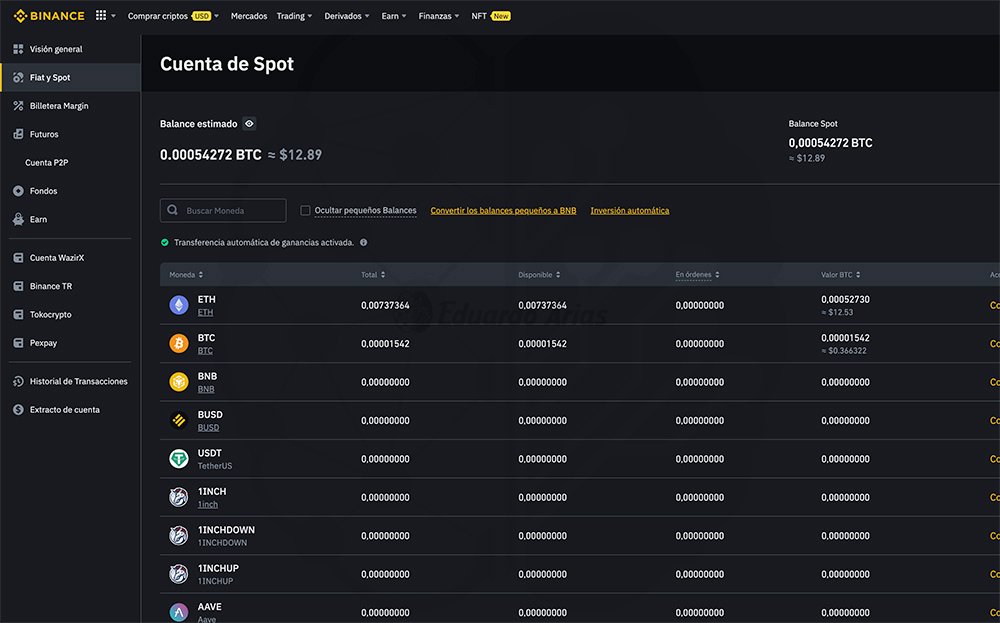Click the Cuenta de Spot heading

tap(227, 64)
